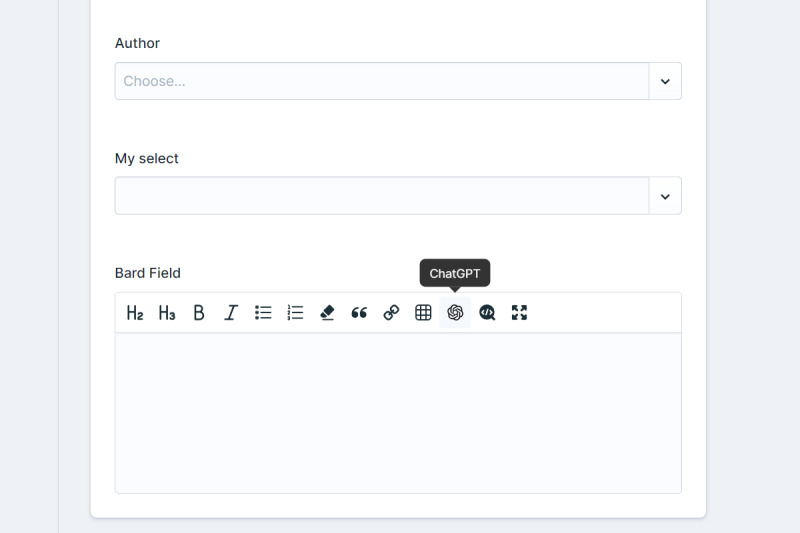Apply Heading 3 formatting in Bard toolbar
The width and height of the screenshot is (800, 533).
(167, 313)
